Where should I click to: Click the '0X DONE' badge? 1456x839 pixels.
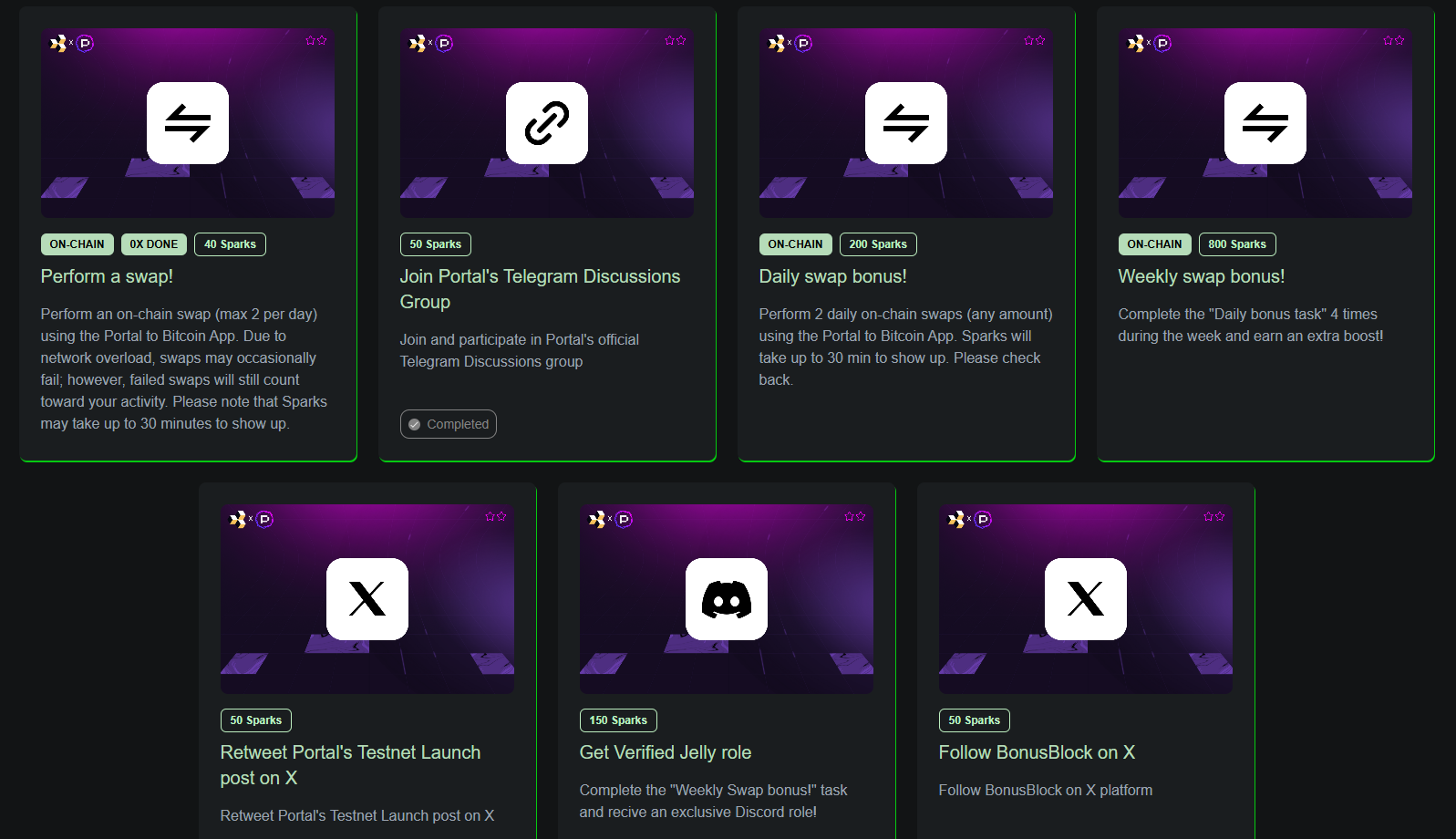[154, 244]
